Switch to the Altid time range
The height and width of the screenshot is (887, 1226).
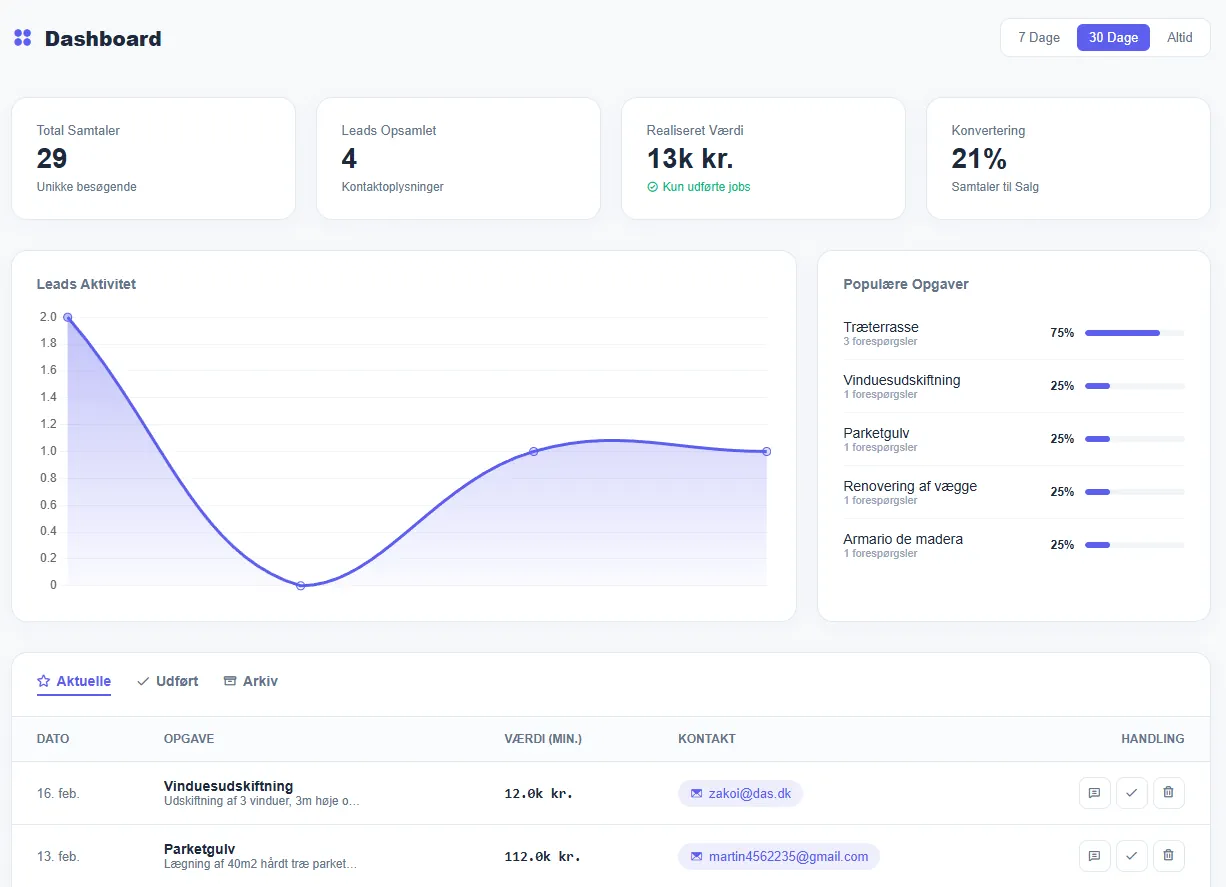point(1180,37)
